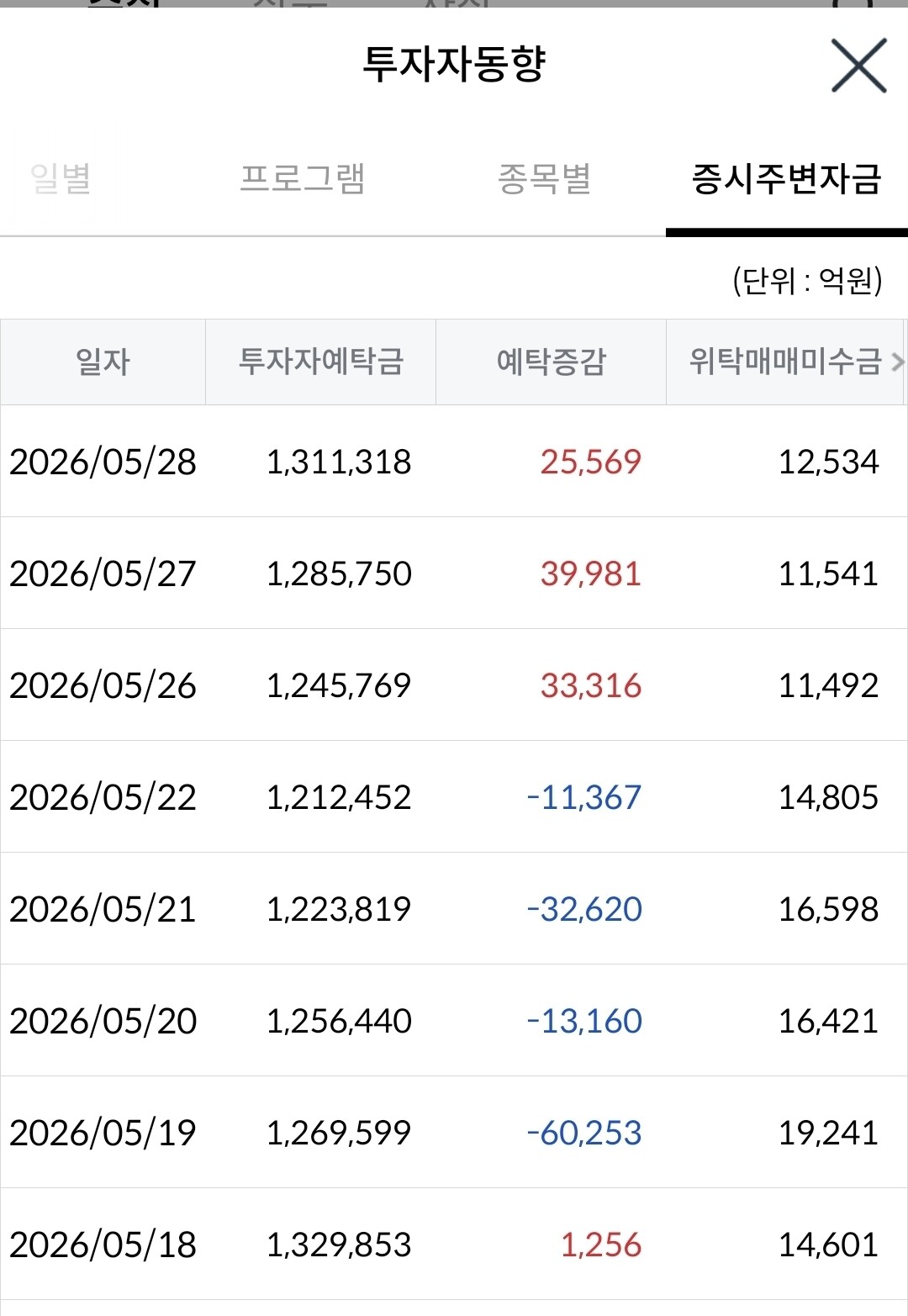Open the 프로그램 tab
Screen dimensions: 908x1316
[x=303, y=178]
